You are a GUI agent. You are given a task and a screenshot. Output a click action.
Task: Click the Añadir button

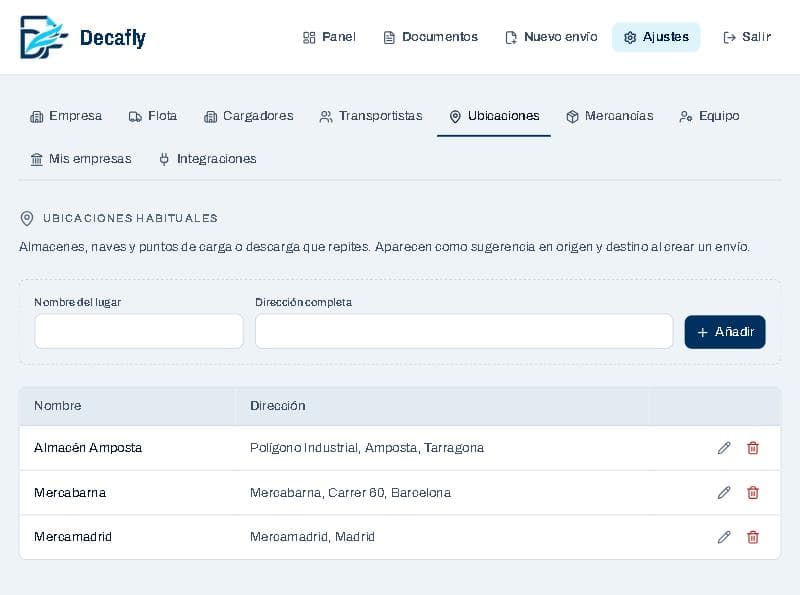point(725,332)
